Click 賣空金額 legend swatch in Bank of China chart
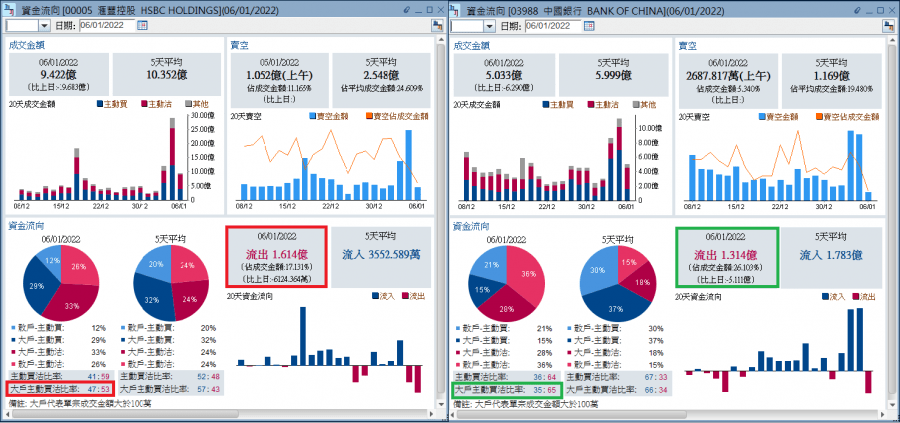The height and width of the screenshot is (423, 900). (x=762, y=117)
